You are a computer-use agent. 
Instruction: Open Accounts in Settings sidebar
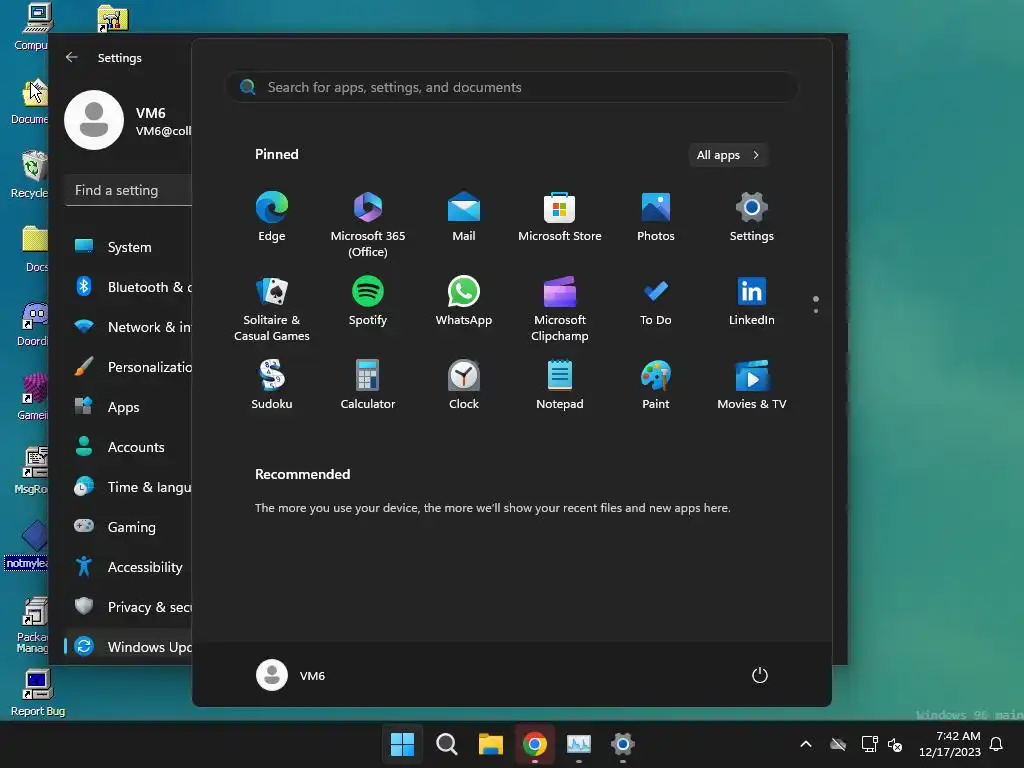point(129,447)
